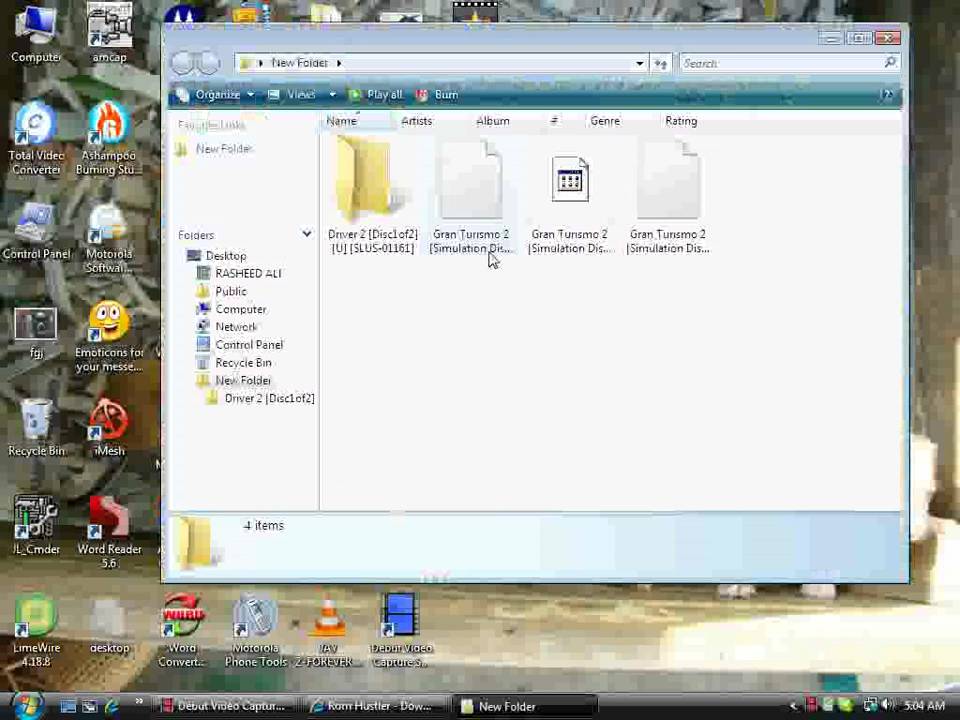Viewport: 960px width, 720px height.
Task: Collapse the Folders pane chevron
Action: pyautogui.click(x=306, y=234)
